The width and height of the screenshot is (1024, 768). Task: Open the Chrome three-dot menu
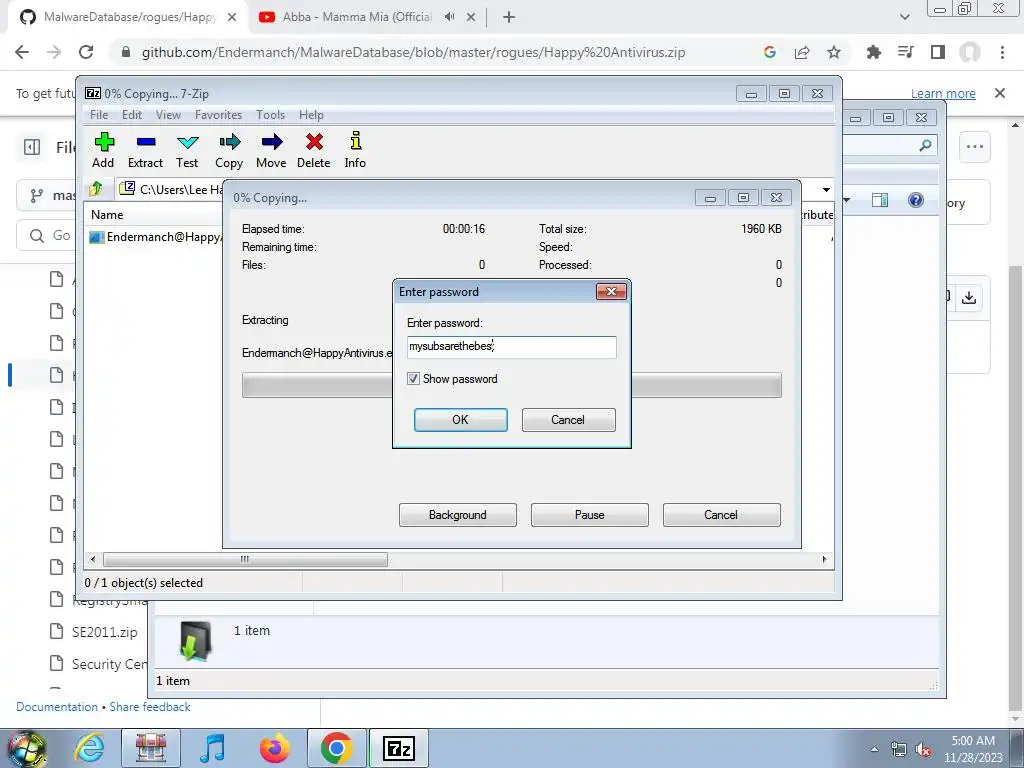pos(1002,52)
